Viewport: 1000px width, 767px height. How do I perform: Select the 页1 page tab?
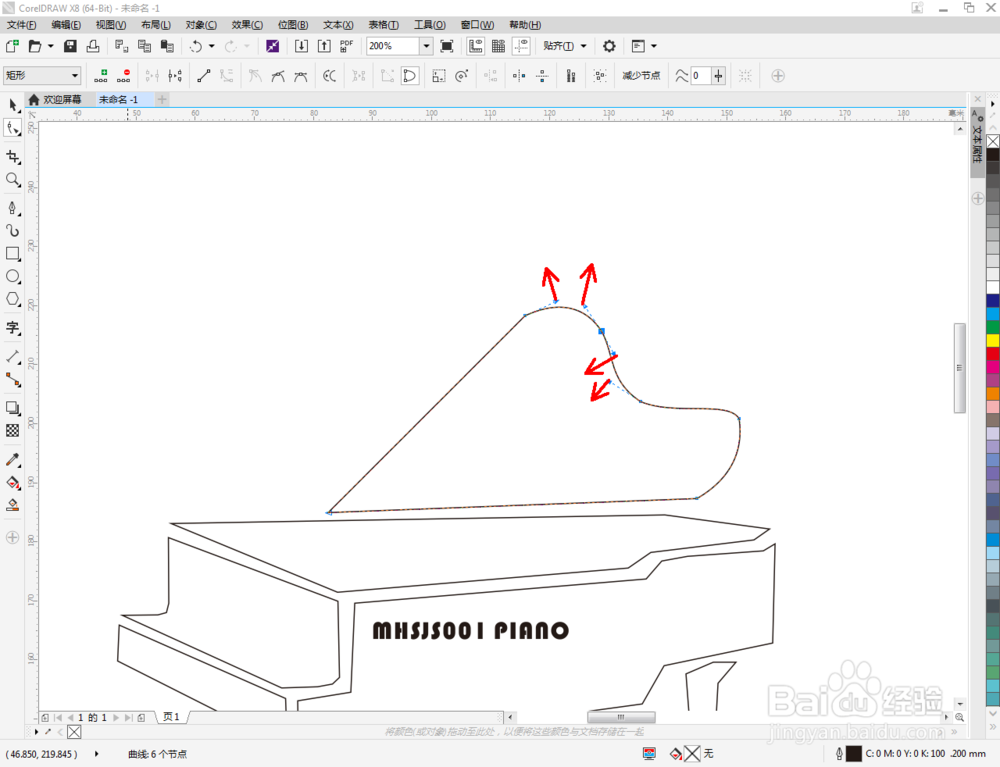pyautogui.click(x=172, y=717)
